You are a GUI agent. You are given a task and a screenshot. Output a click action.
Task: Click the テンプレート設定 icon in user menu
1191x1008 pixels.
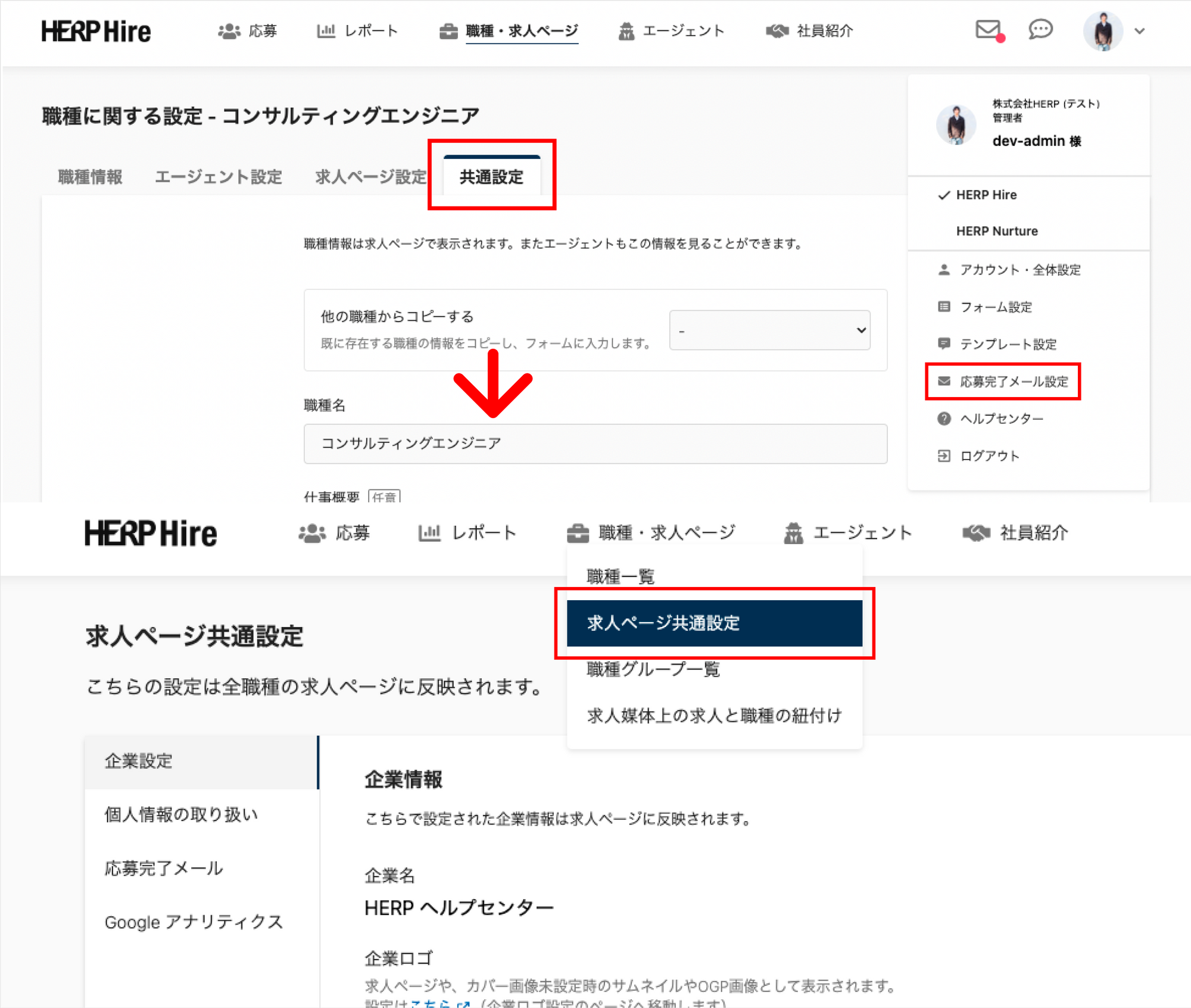click(944, 344)
